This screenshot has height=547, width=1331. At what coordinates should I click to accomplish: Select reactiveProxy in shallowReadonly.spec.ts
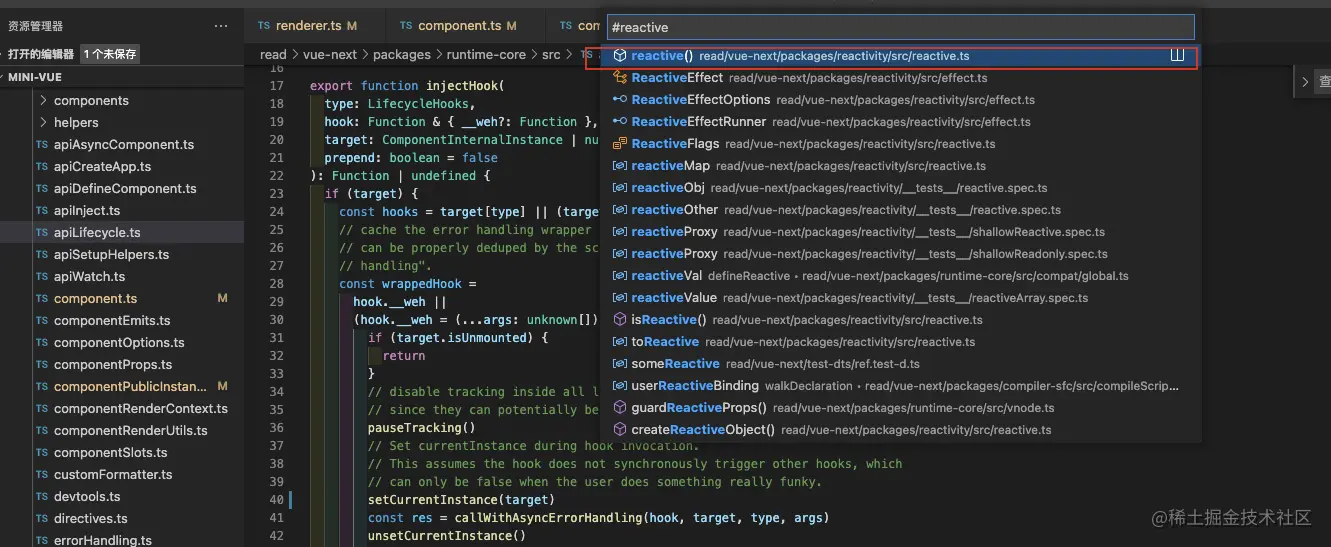(901, 254)
